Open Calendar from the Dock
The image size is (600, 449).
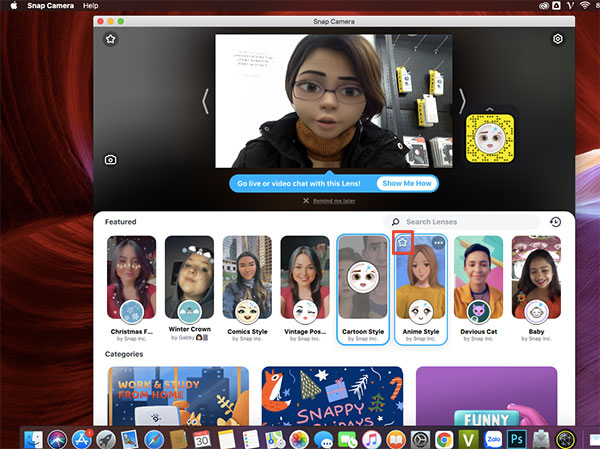tap(201, 439)
